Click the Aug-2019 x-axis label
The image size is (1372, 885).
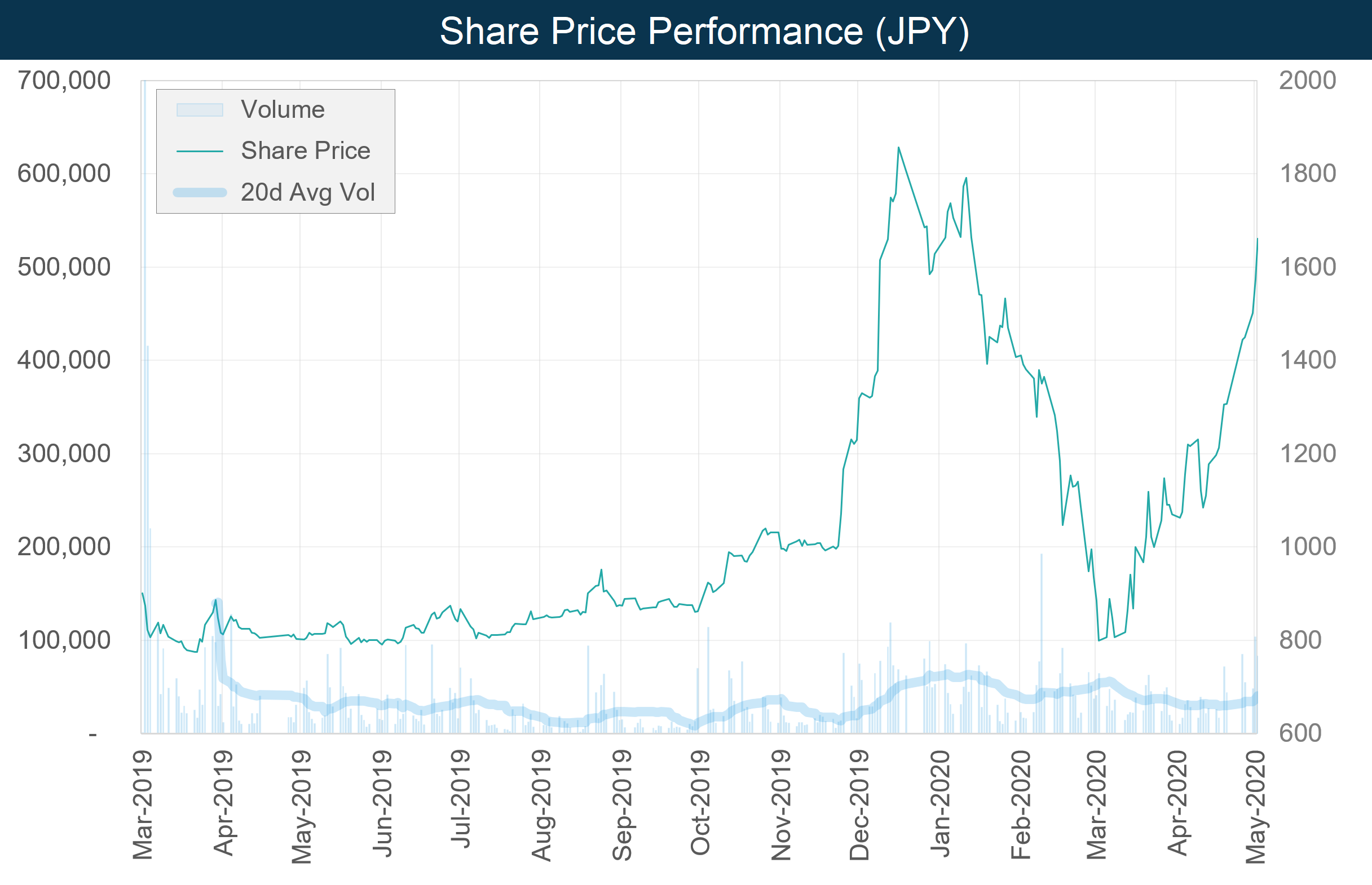[541, 805]
